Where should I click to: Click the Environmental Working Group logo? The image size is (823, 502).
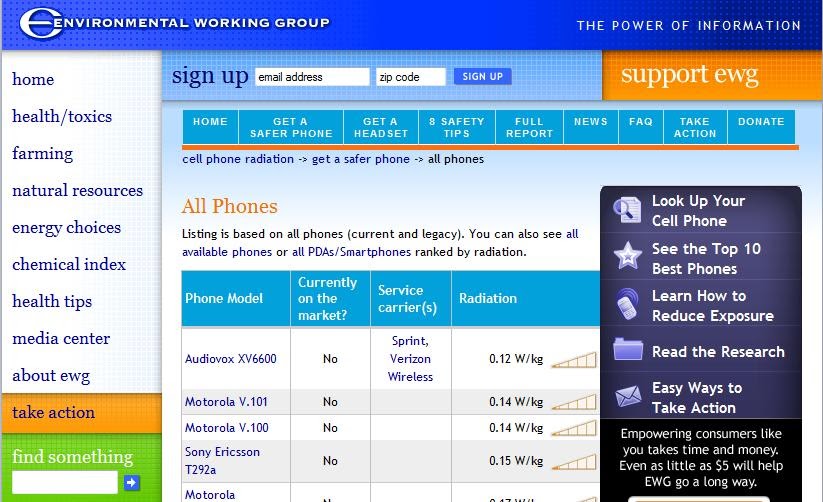174,24
